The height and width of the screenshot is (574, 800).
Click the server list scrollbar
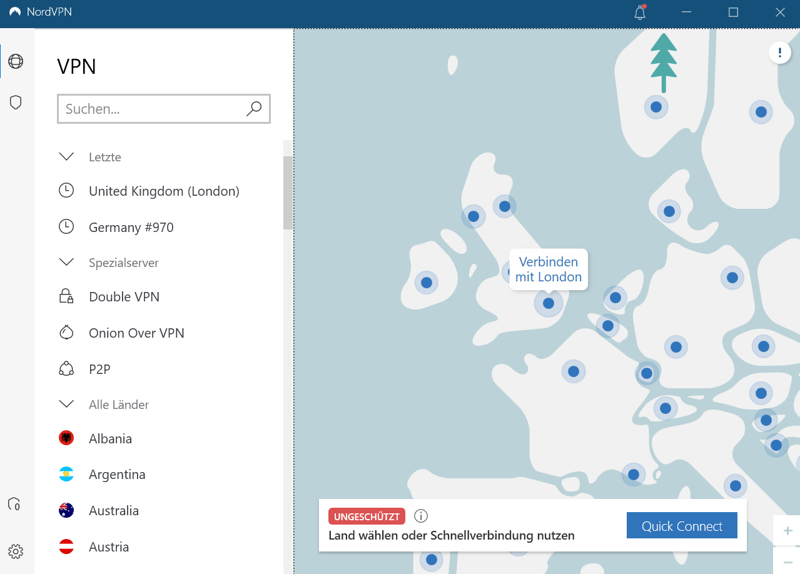coord(288,192)
